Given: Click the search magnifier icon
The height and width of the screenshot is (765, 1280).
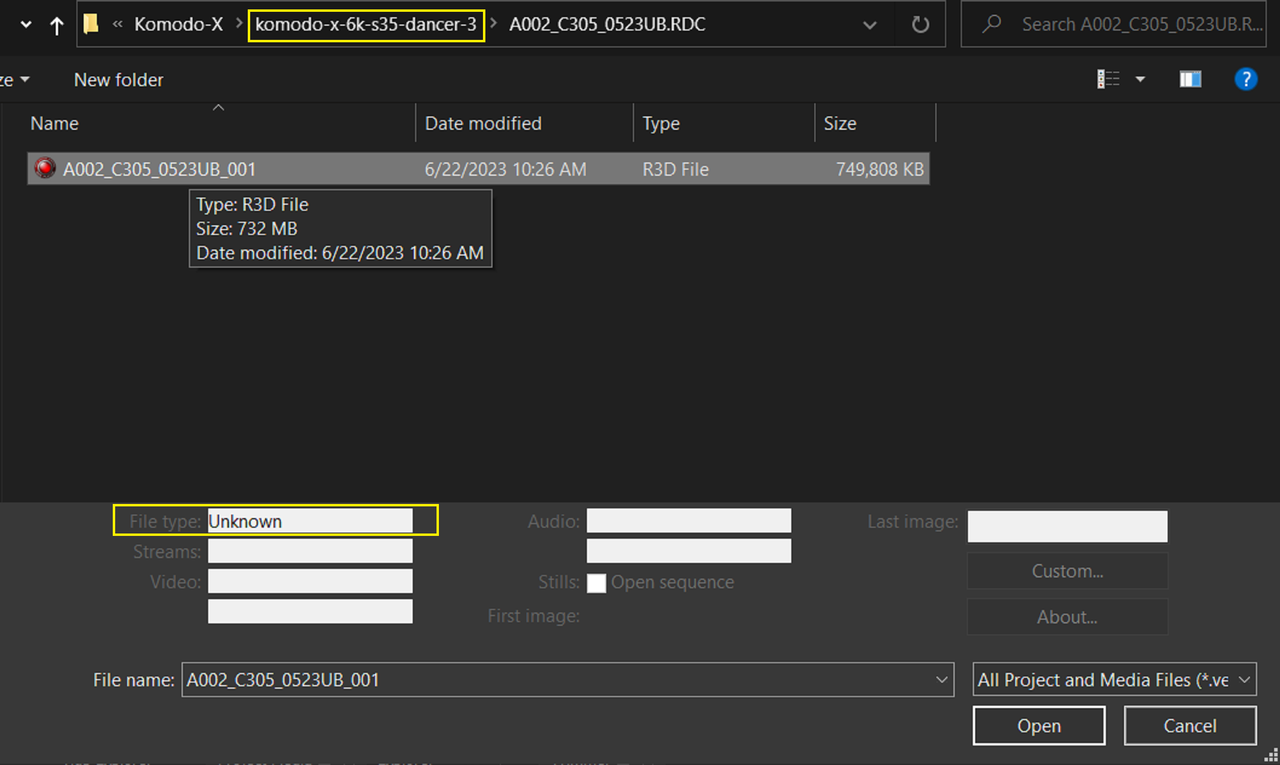Looking at the screenshot, I should pyautogui.click(x=992, y=25).
